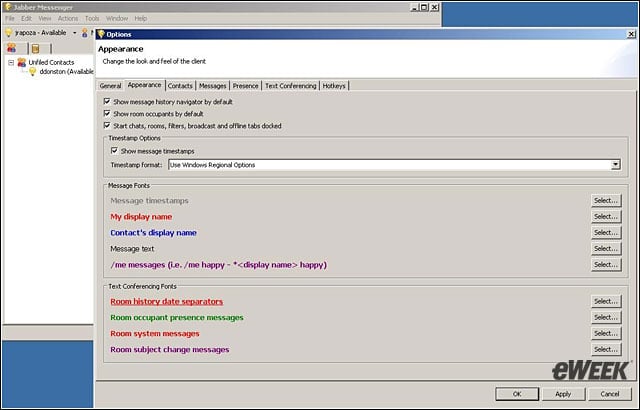The image size is (640, 410).
Task: Uncheck Show message timestamps
Action: [x=114, y=151]
